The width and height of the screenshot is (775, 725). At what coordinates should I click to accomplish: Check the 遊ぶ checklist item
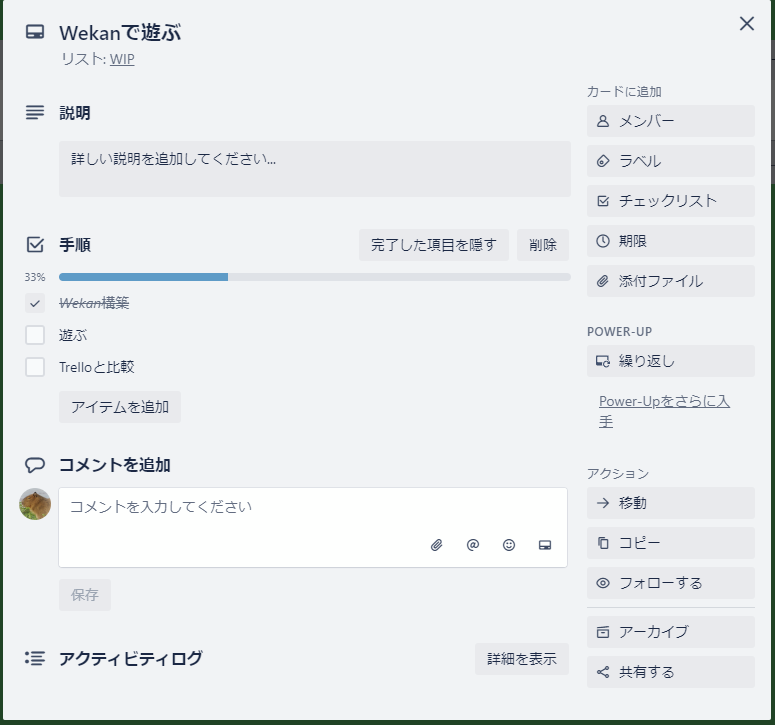pos(35,335)
